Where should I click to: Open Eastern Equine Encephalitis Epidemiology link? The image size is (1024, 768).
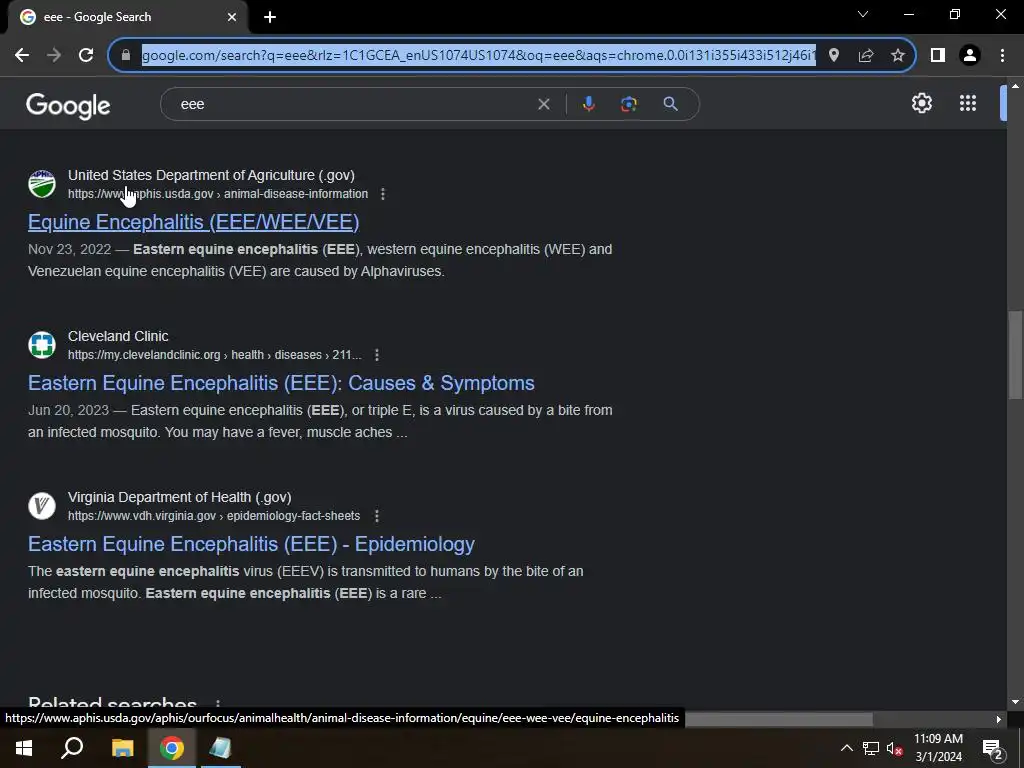tap(251, 544)
